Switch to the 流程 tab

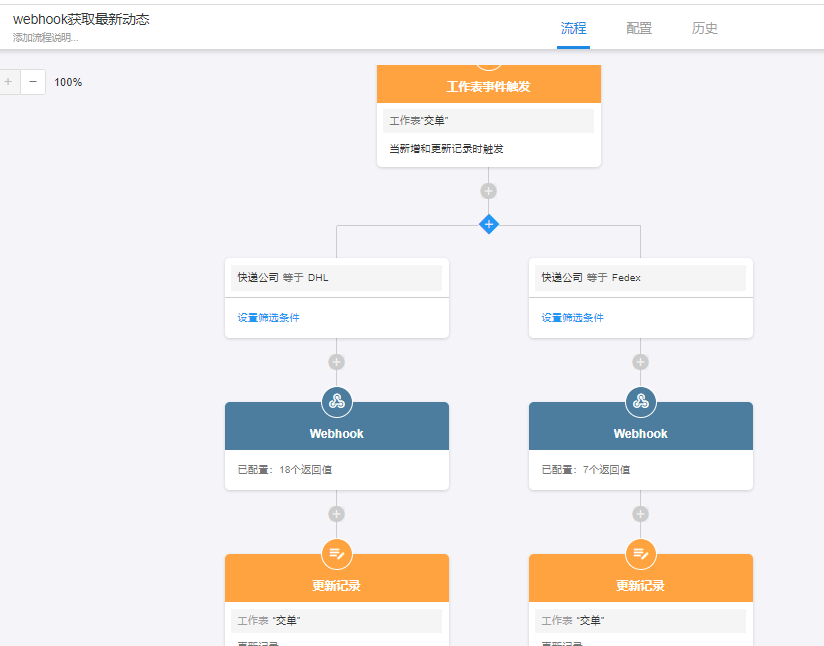(574, 28)
